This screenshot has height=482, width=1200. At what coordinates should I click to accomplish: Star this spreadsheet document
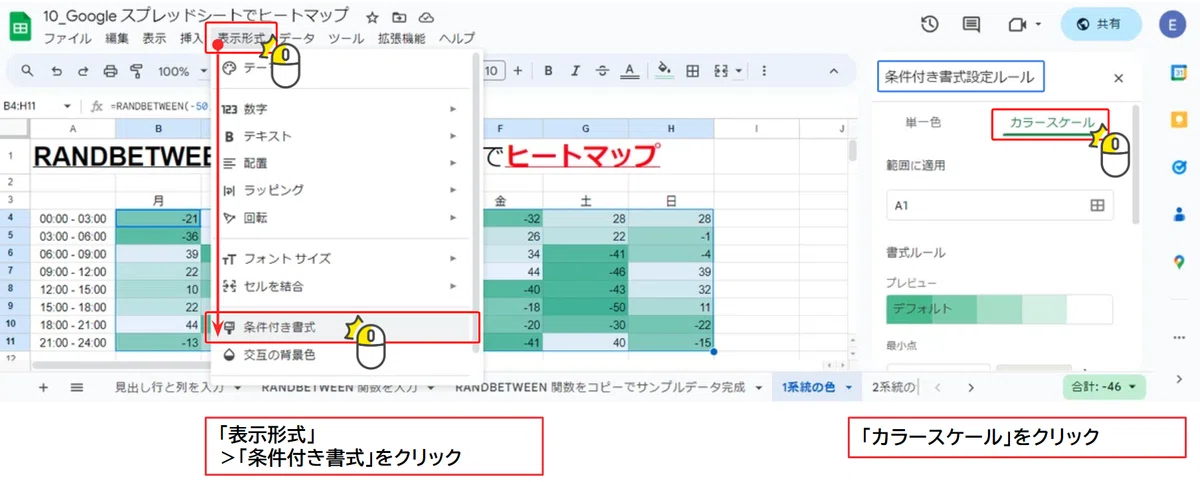tap(372, 17)
